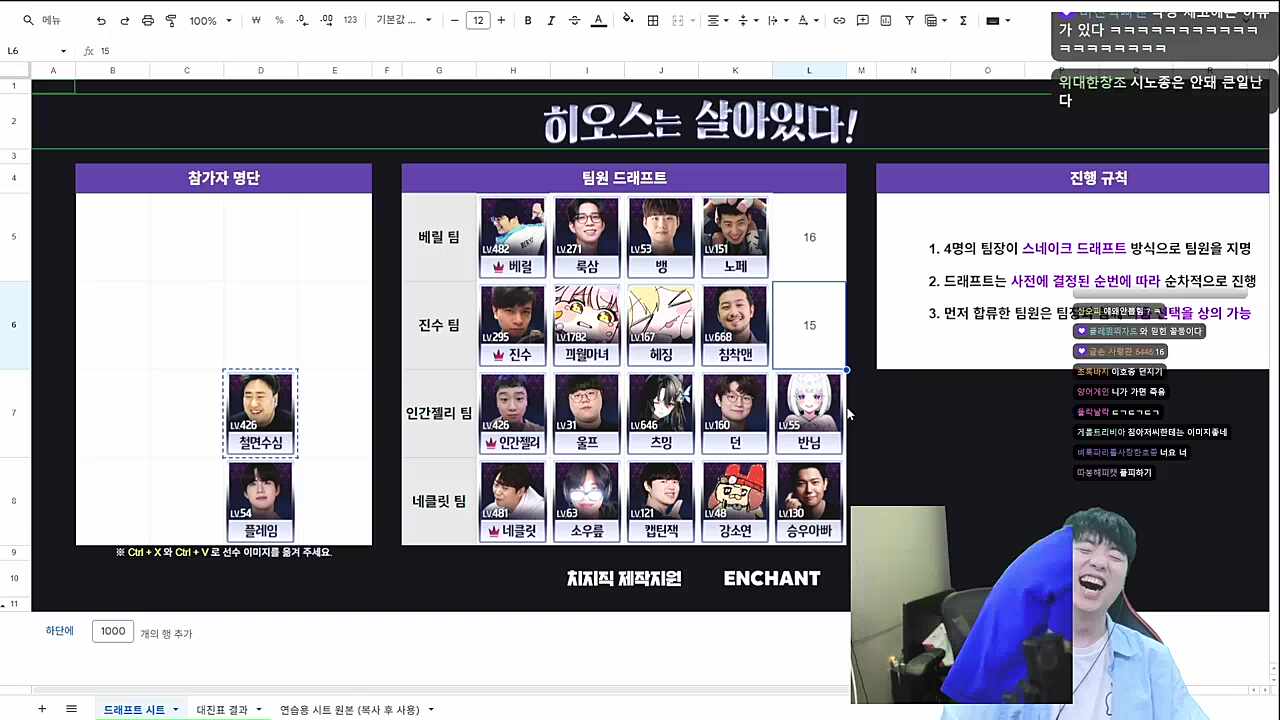Apply the Won currency format

256,20
